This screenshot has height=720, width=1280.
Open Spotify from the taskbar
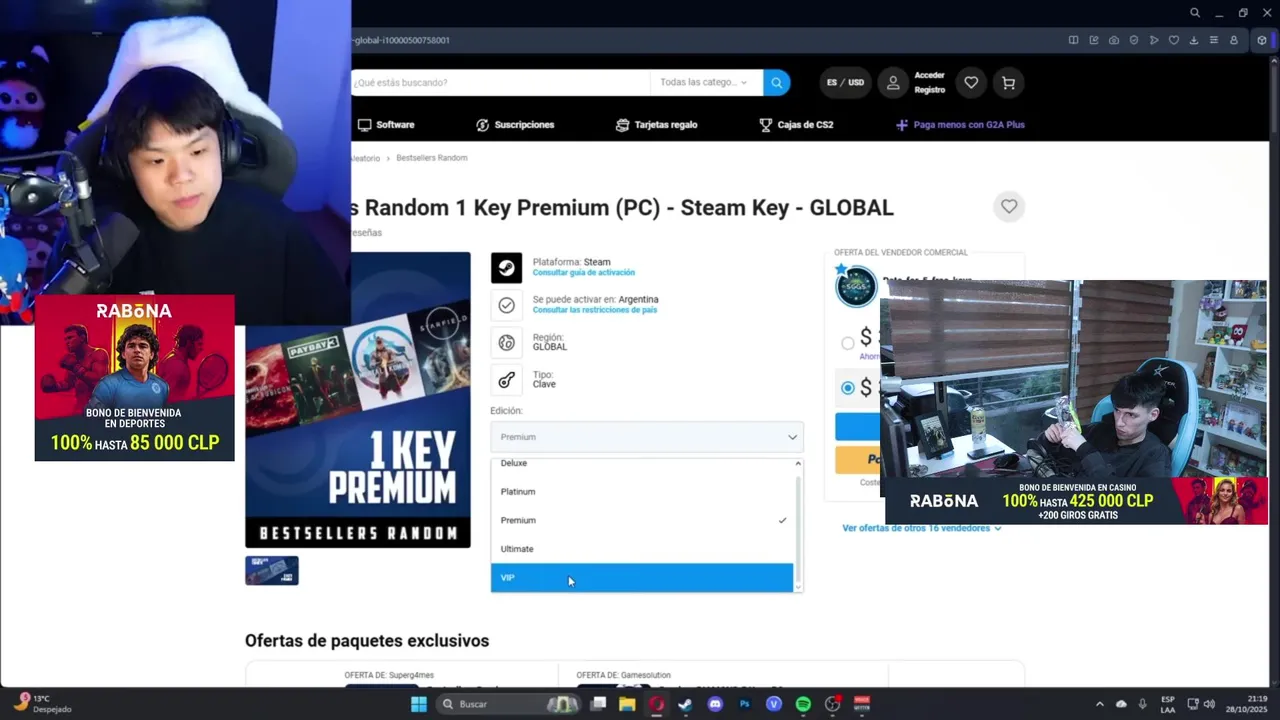coord(803,704)
